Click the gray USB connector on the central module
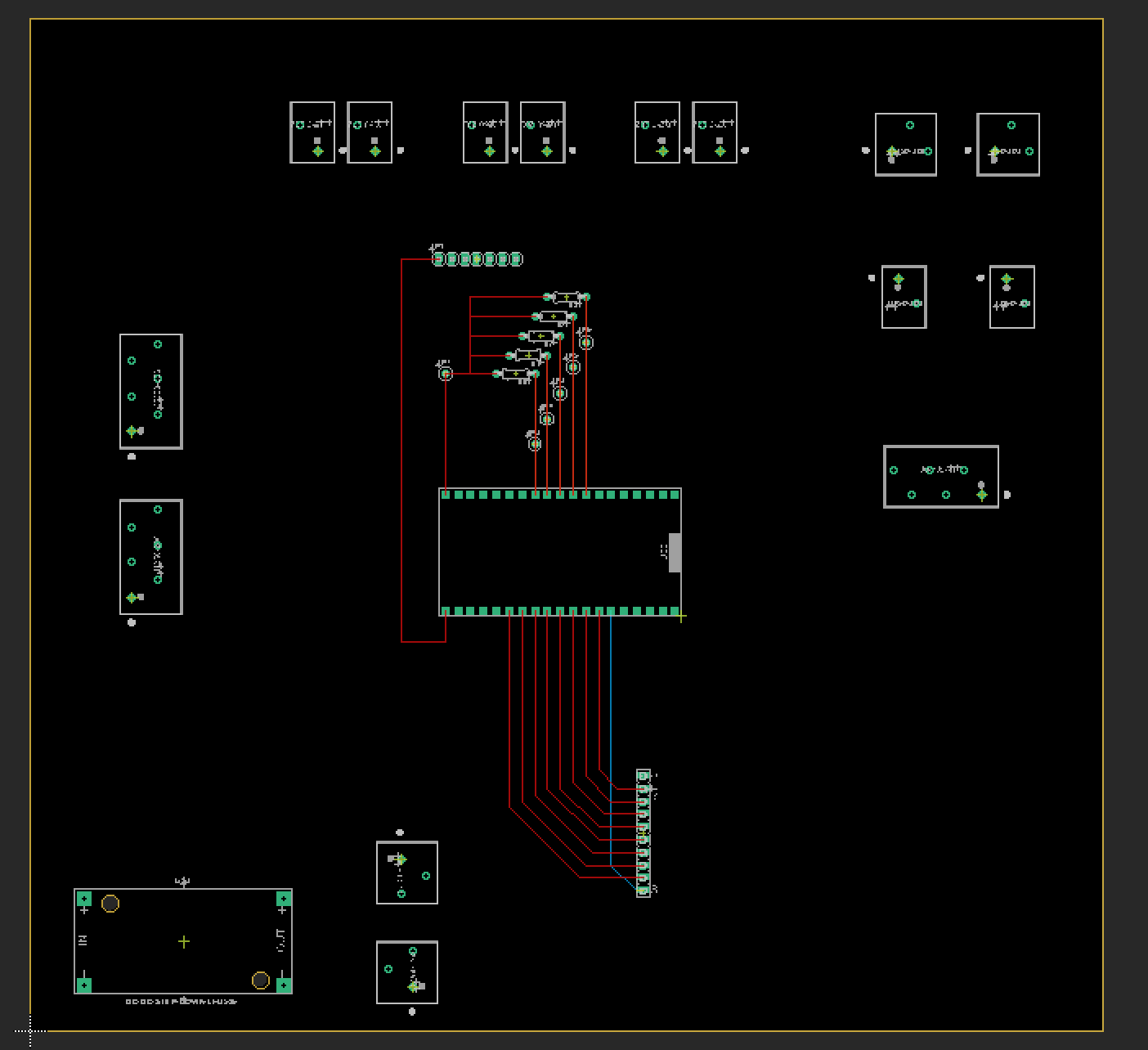Image resolution: width=1148 pixels, height=1050 pixels. 675,553
